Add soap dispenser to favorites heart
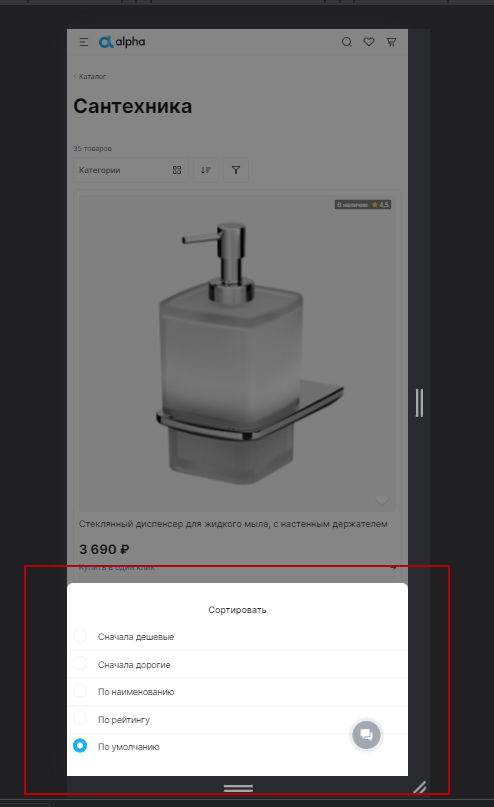 point(382,500)
